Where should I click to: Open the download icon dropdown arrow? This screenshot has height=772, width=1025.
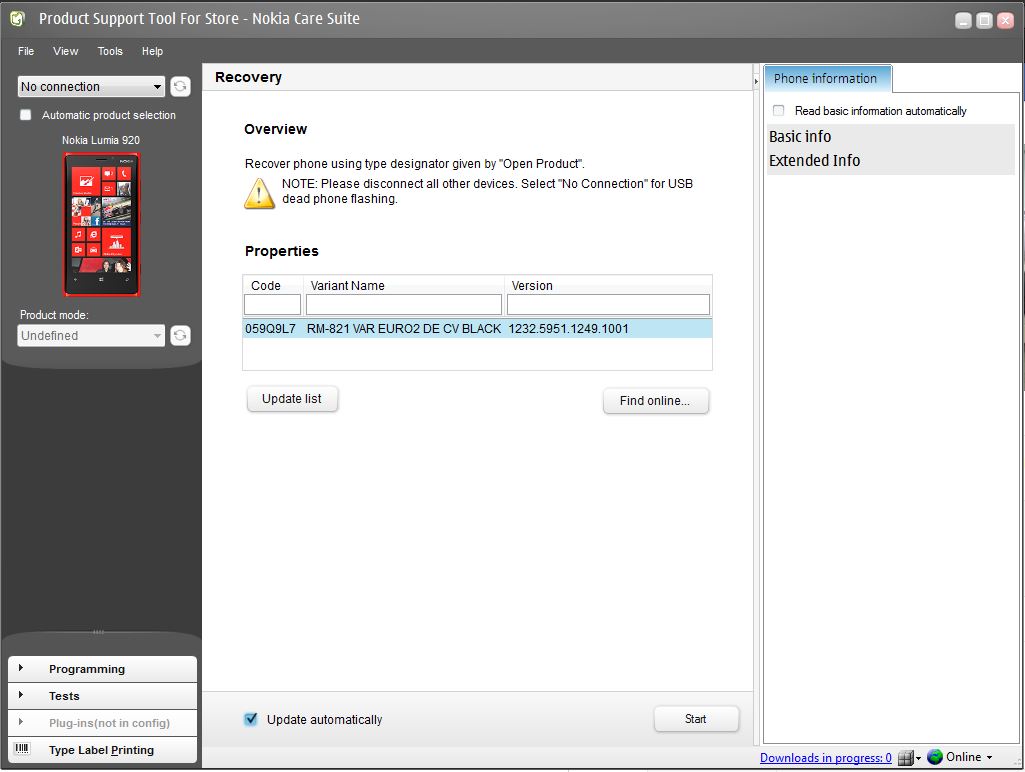[918, 758]
